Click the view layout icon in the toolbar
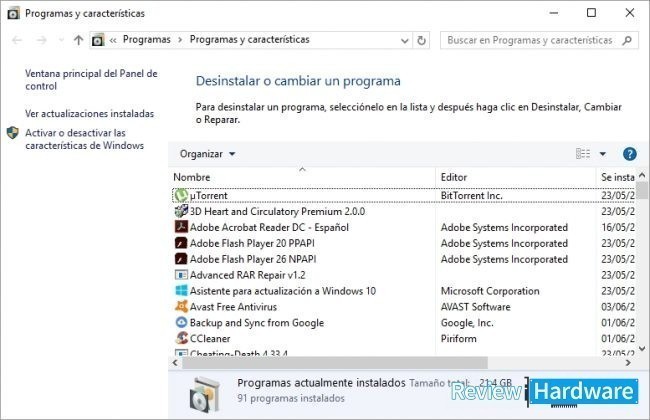Viewport: 650px width, 420px height. (x=583, y=154)
